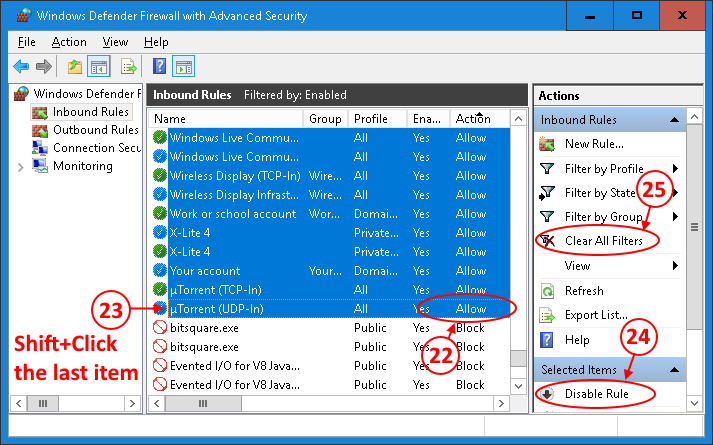The height and width of the screenshot is (445, 713).
Task: Click the firewall app icon in title bar
Action: tap(23, 15)
